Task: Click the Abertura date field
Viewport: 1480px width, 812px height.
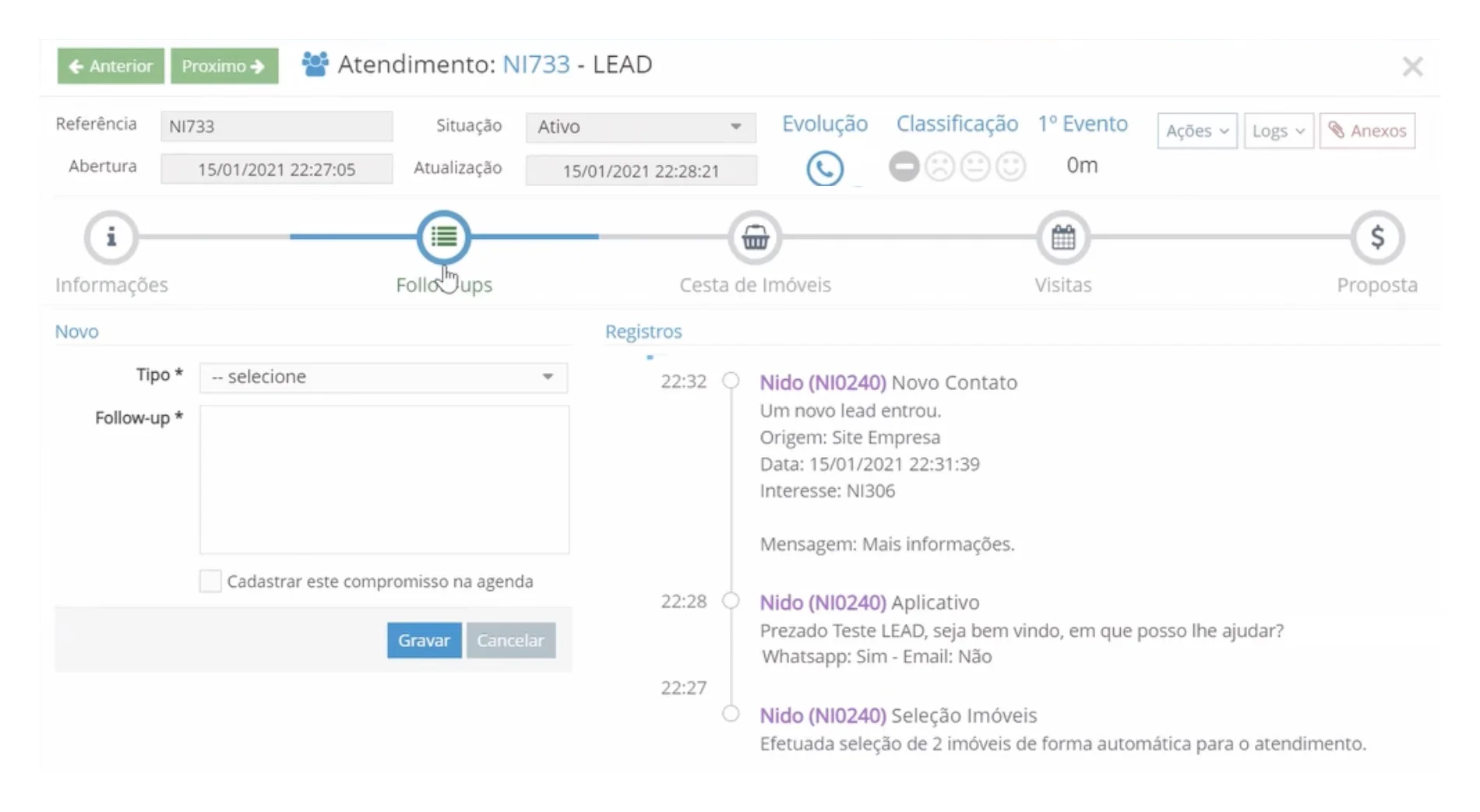Action: [x=277, y=170]
